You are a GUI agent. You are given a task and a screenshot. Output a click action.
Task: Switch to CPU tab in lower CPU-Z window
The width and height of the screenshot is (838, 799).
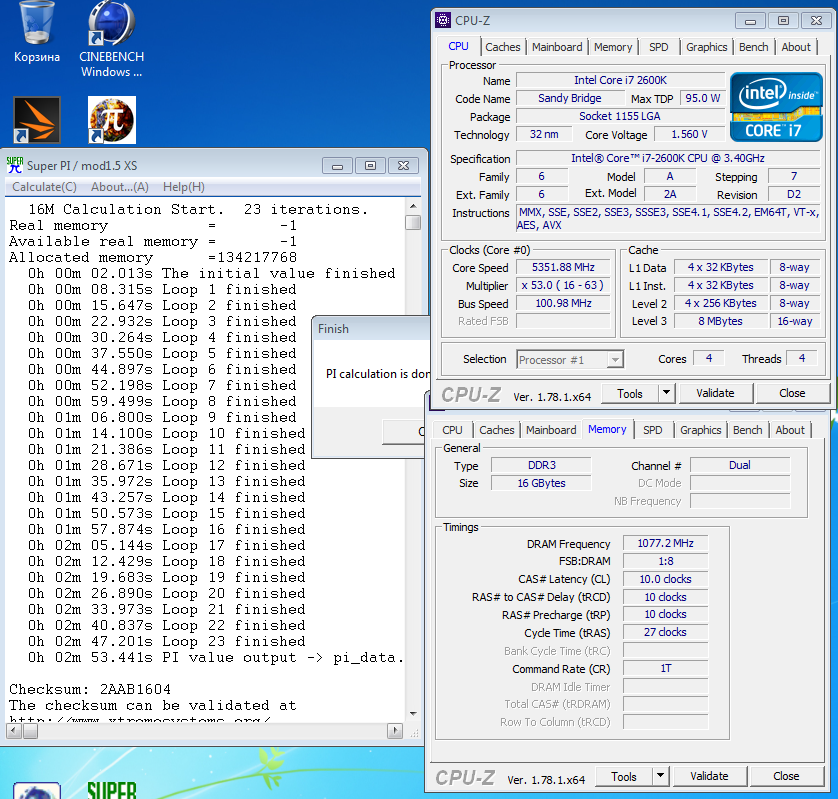(452, 430)
